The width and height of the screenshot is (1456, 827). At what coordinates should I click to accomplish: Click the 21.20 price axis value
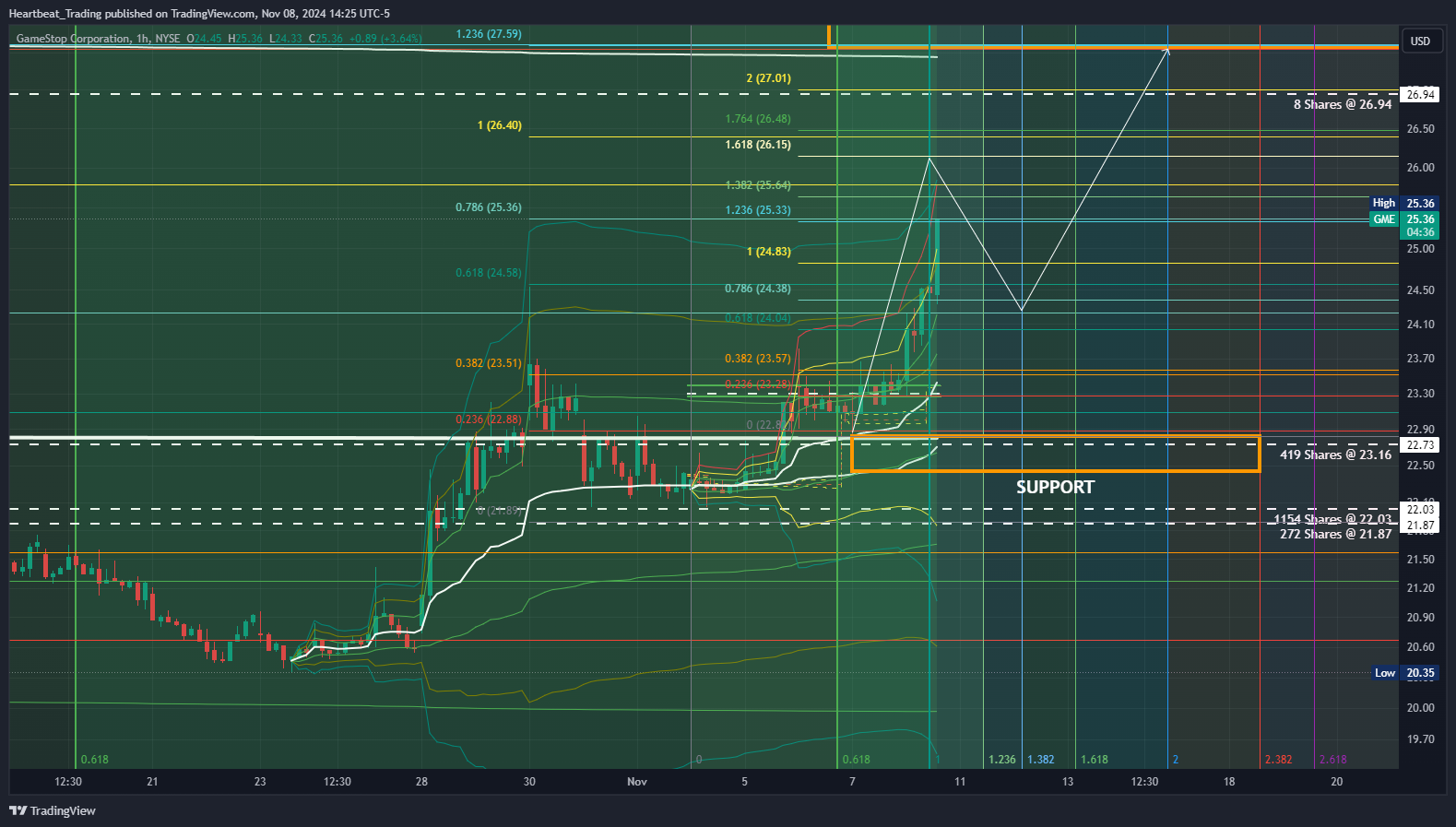pos(1420,588)
